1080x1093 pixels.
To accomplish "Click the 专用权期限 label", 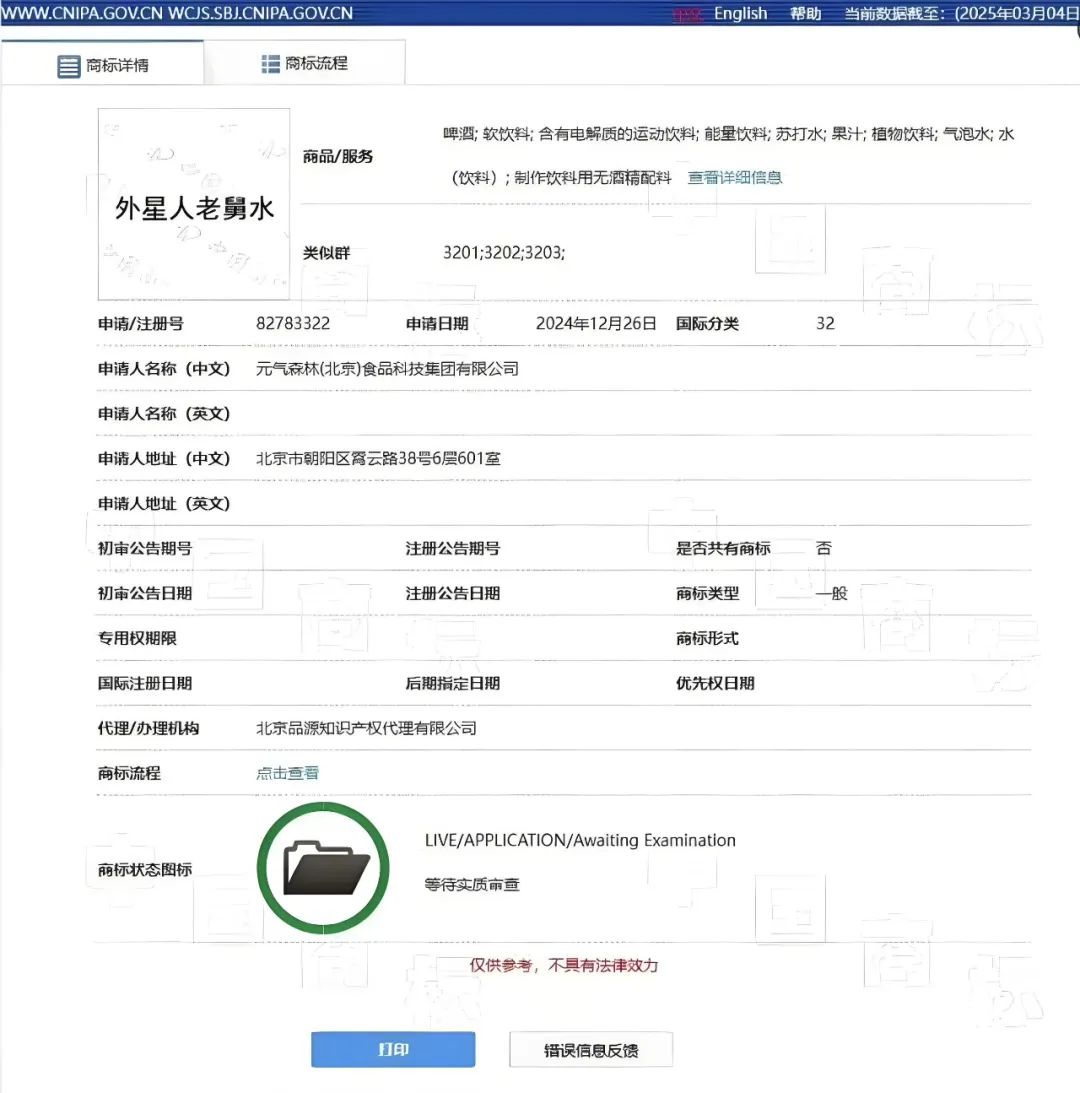I will coord(137,639).
